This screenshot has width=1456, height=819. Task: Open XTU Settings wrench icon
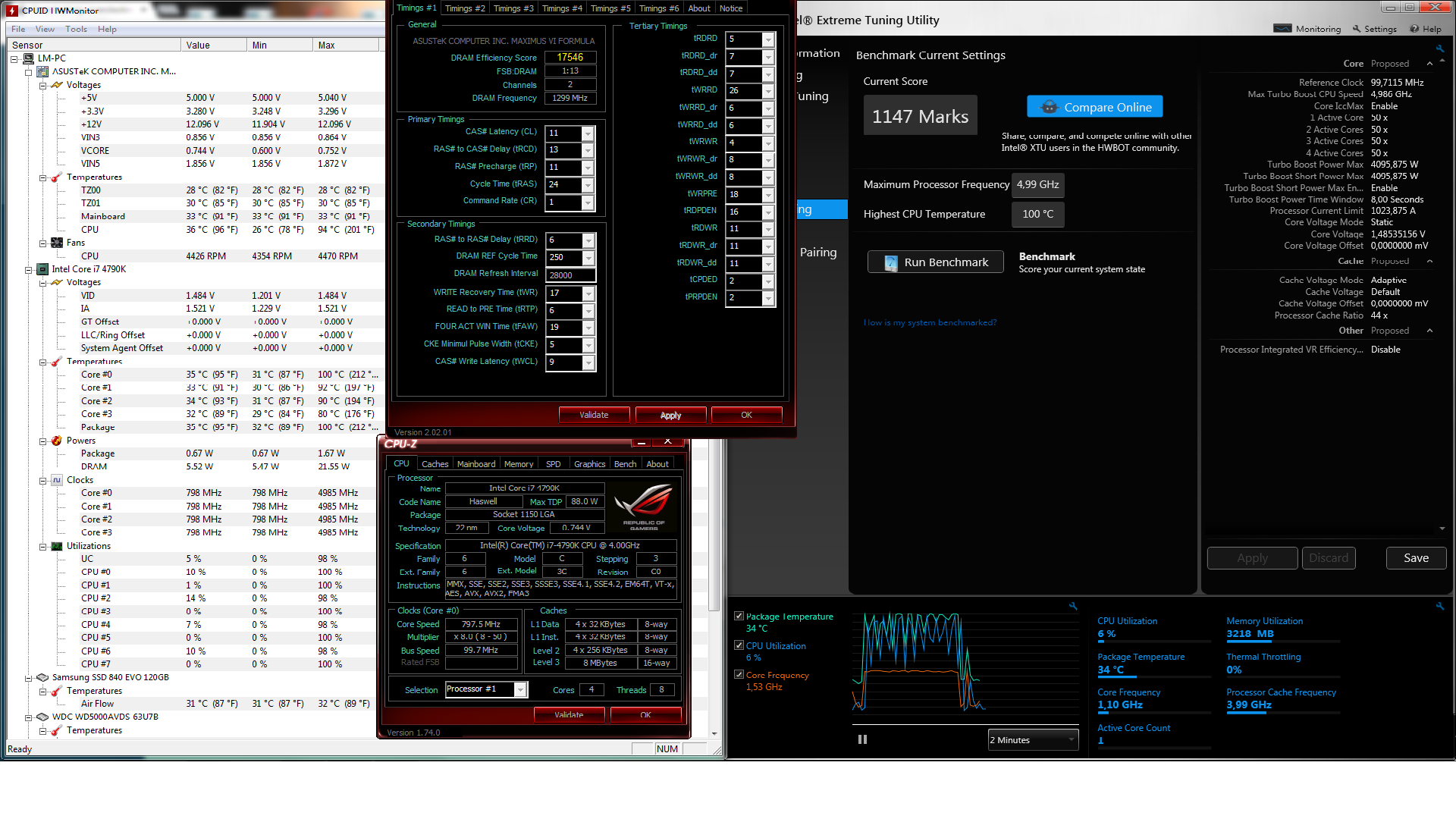pos(1357,29)
